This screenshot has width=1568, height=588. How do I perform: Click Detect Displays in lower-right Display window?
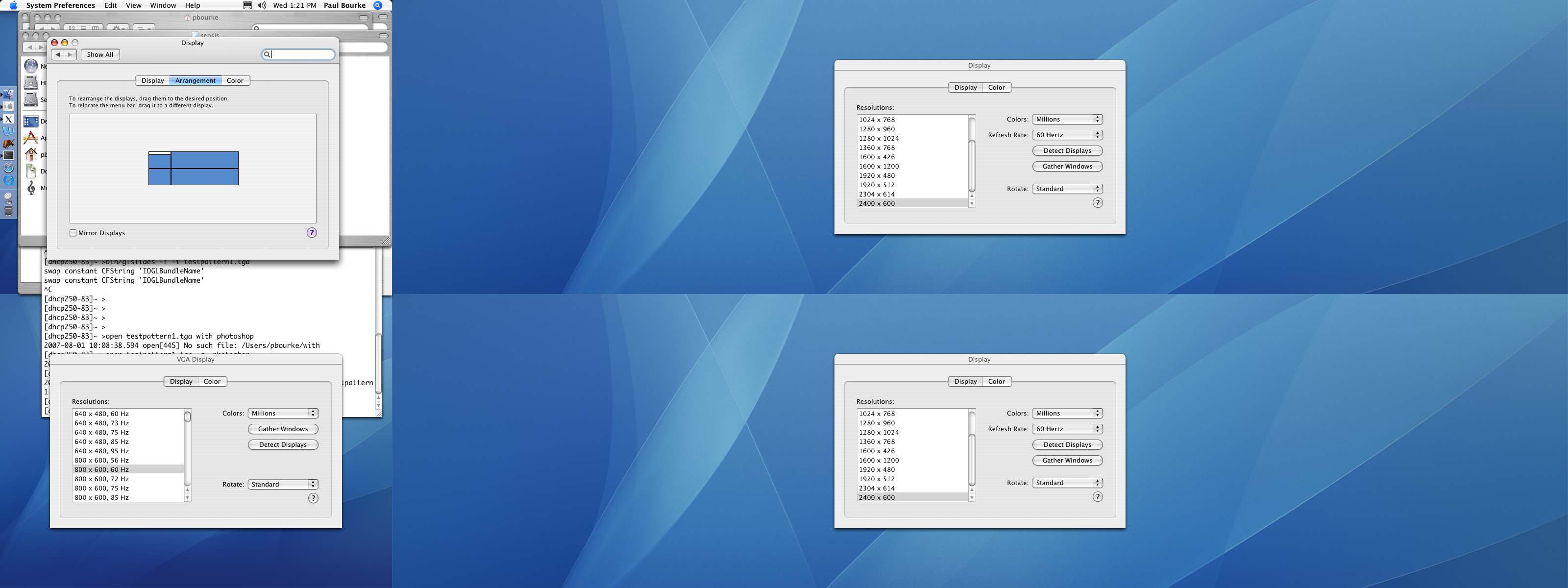click(x=1068, y=445)
